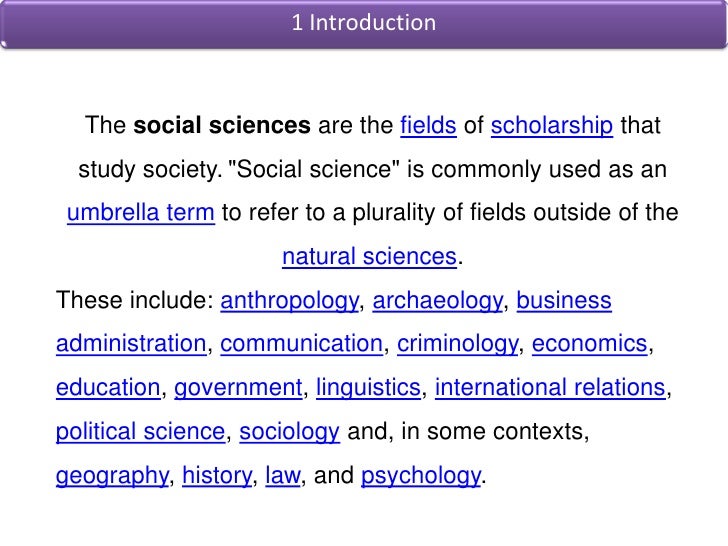The image size is (728, 546).
Task: Click the communication link
Action: (x=302, y=345)
